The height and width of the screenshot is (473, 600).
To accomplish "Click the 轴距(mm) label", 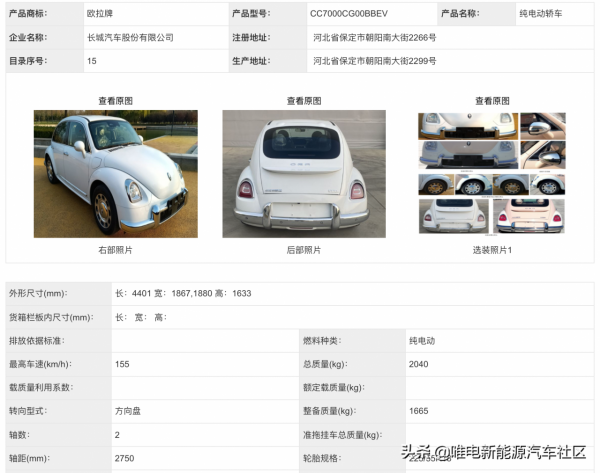I will point(29,458).
